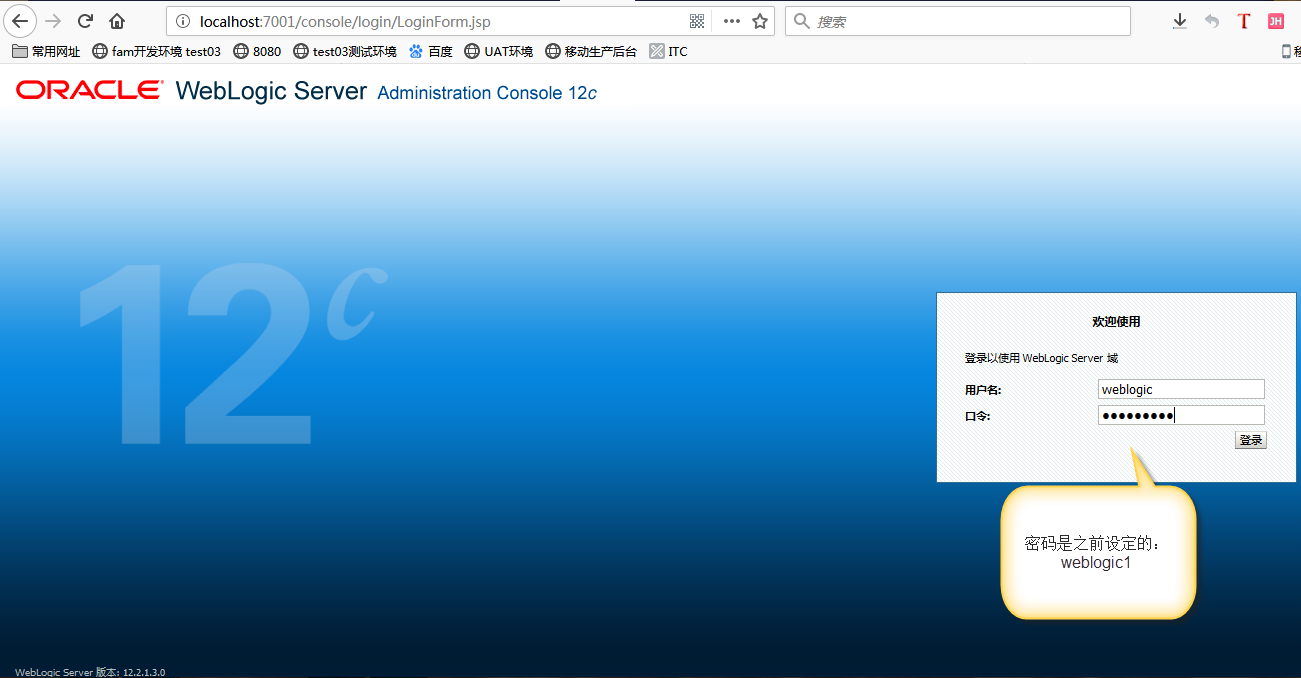Click the grey undo arrow toolbar icon
This screenshot has width=1301, height=678.
[1212, 21]
